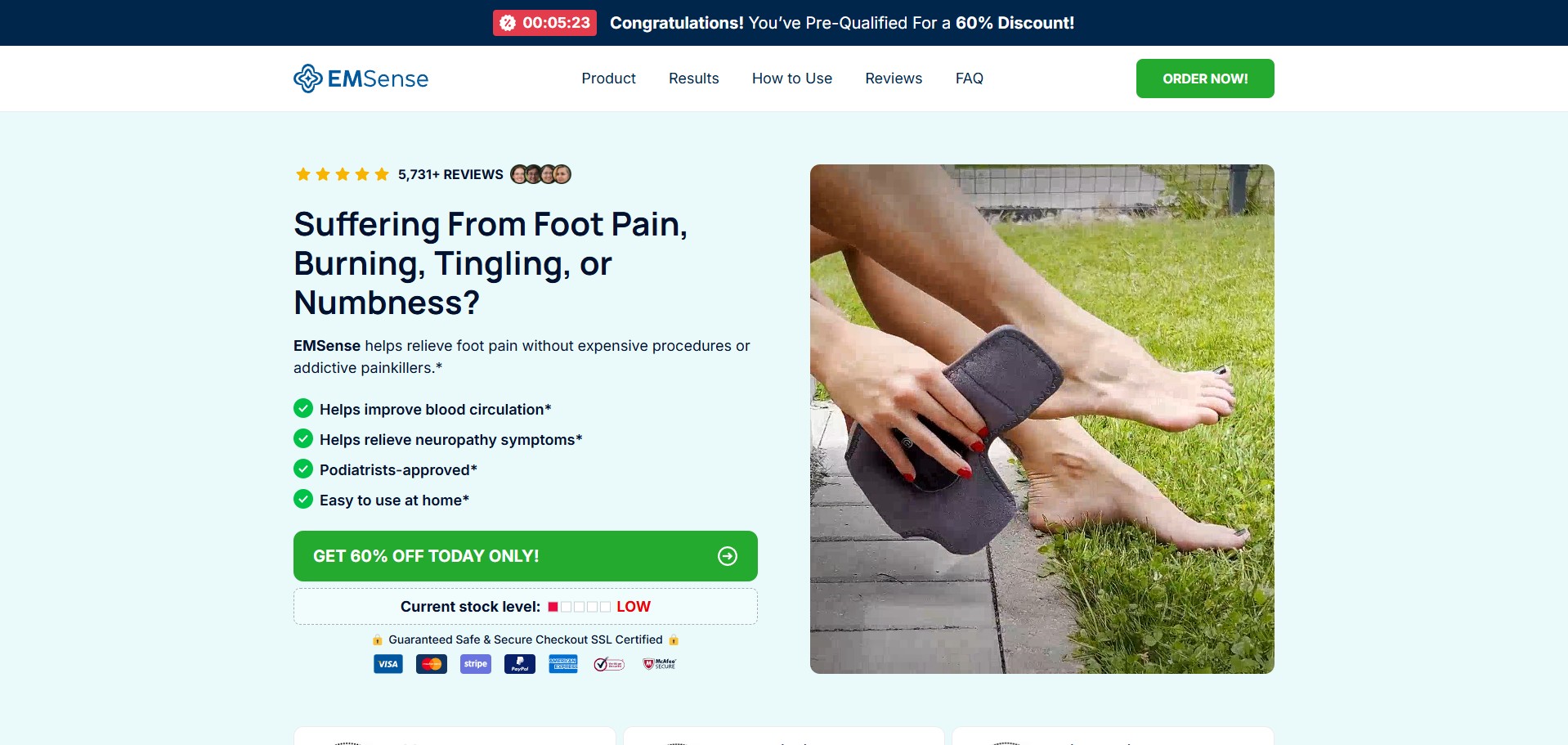Click the ORDER NOW! button

coord(1205,79)
